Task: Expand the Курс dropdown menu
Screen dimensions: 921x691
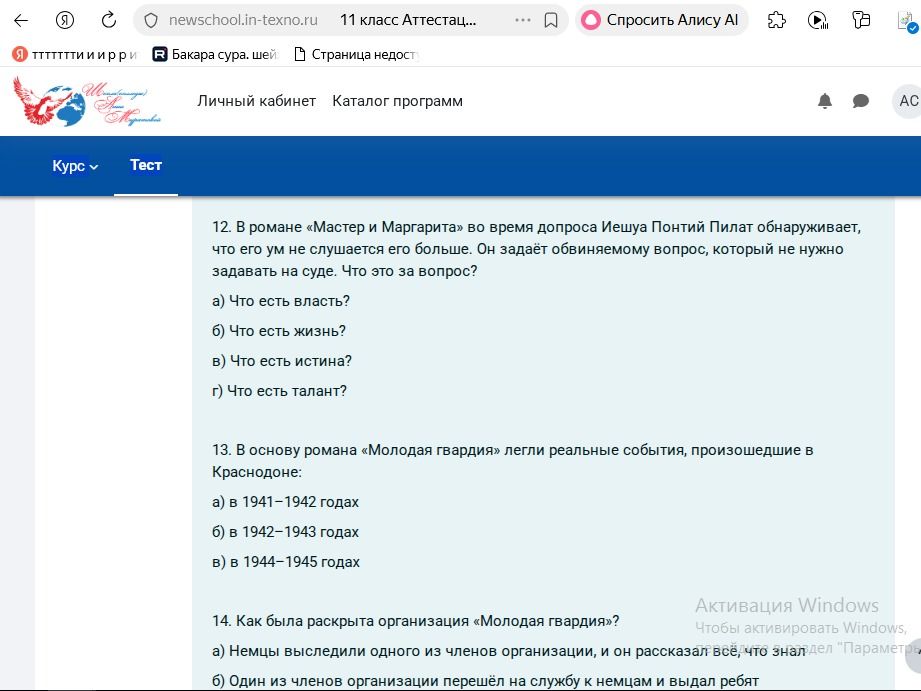Action: click(75, 166)
